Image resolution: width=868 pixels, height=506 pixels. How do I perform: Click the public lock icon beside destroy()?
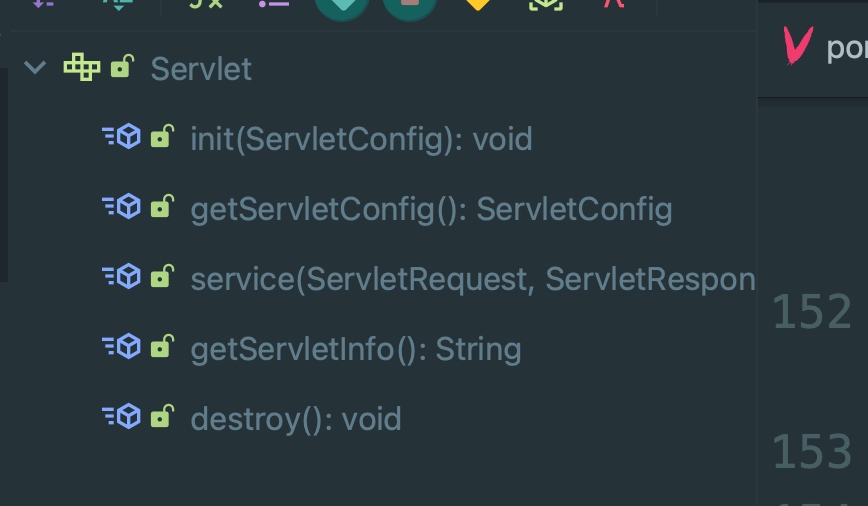tap(161, 416)
